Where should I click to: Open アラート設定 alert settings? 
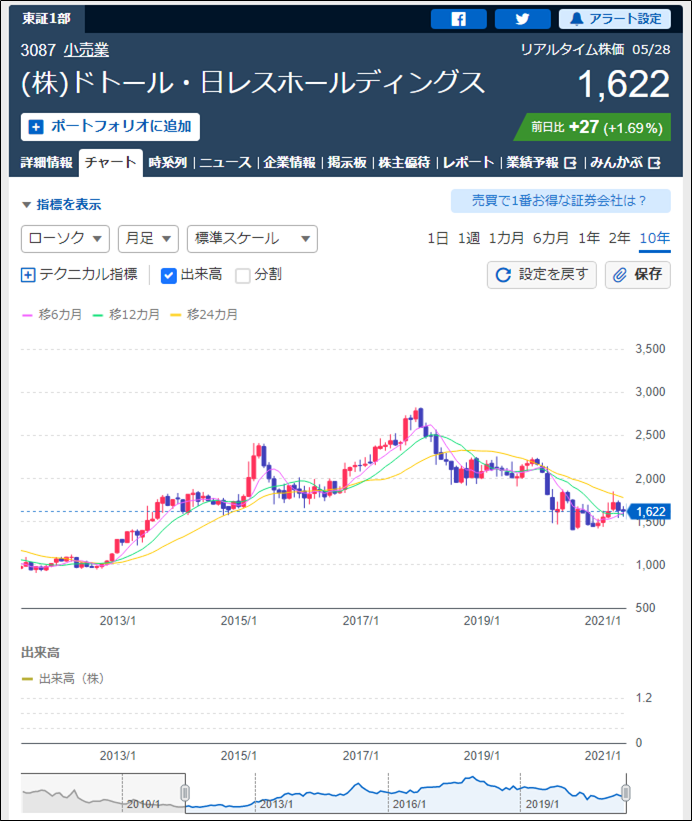[x=615, y=19]
